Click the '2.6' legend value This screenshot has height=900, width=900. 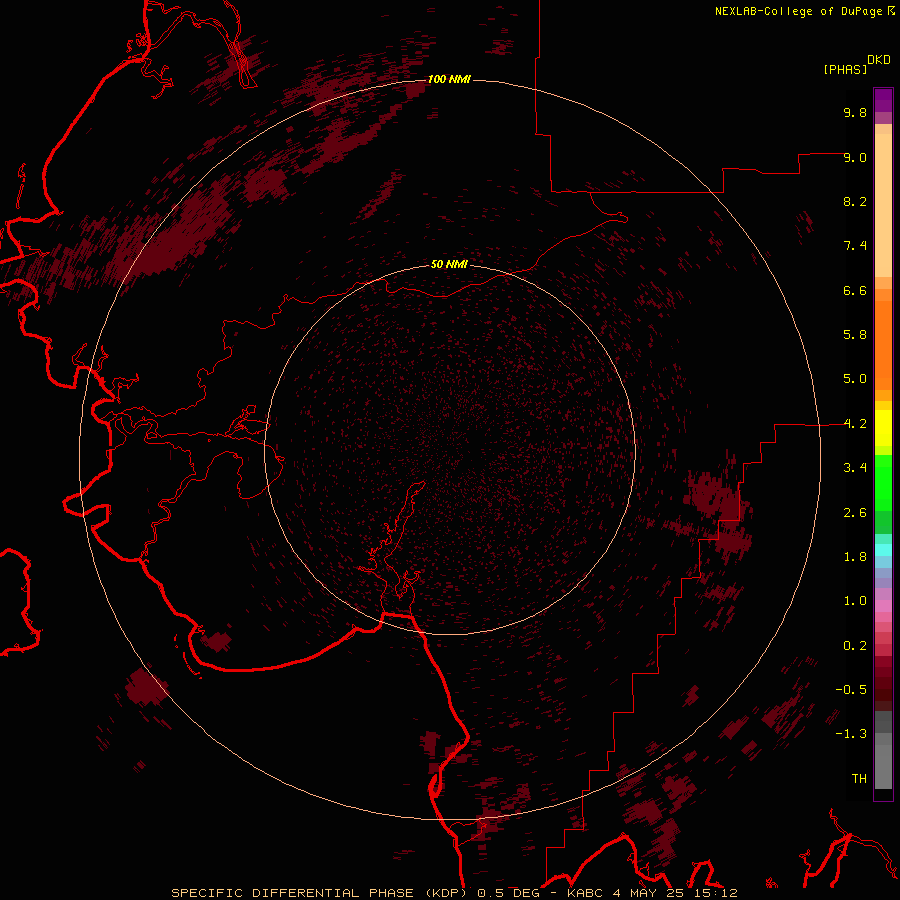pos(855,513)
